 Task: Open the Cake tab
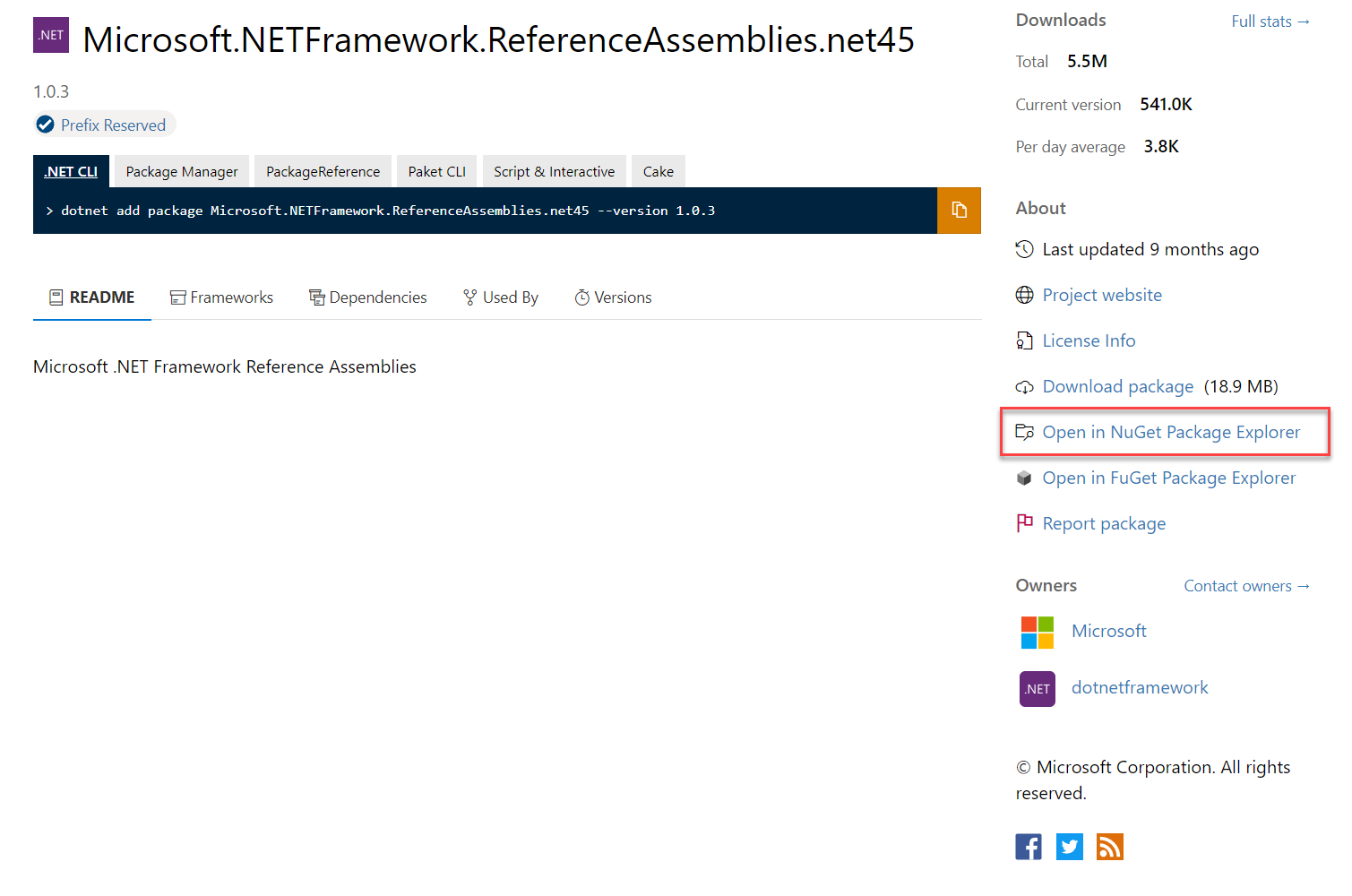pyautogui.click(x=659, y=171)
